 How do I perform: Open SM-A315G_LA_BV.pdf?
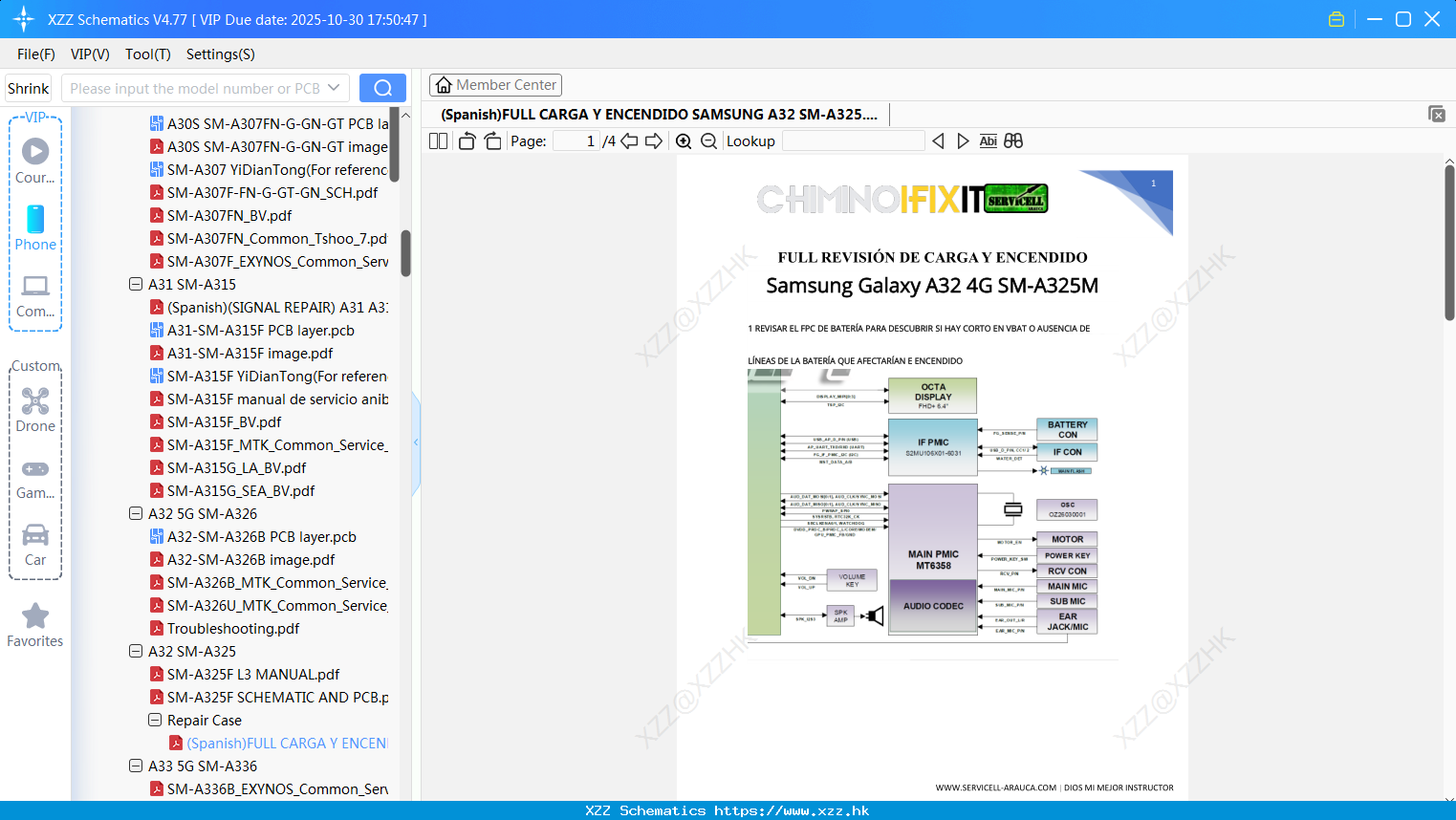[228, 467]
